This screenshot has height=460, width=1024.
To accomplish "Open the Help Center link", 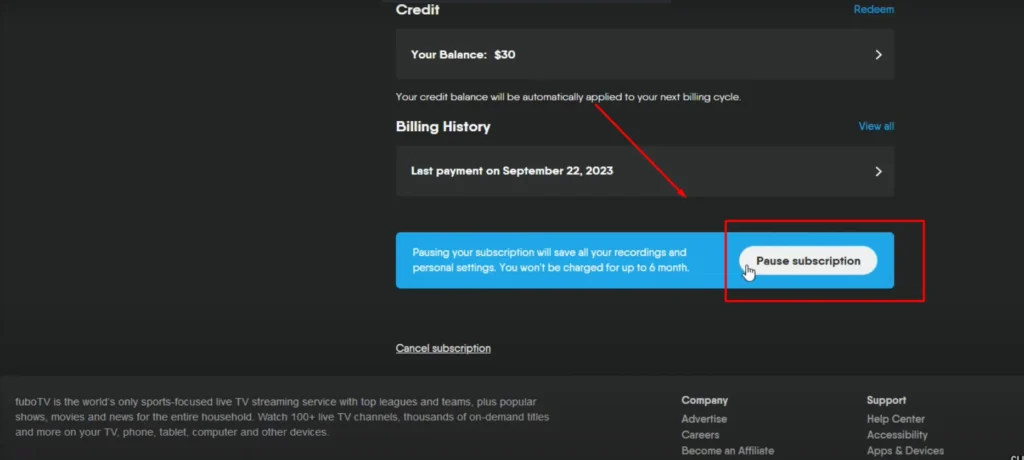I will click(x=895, y=419).
